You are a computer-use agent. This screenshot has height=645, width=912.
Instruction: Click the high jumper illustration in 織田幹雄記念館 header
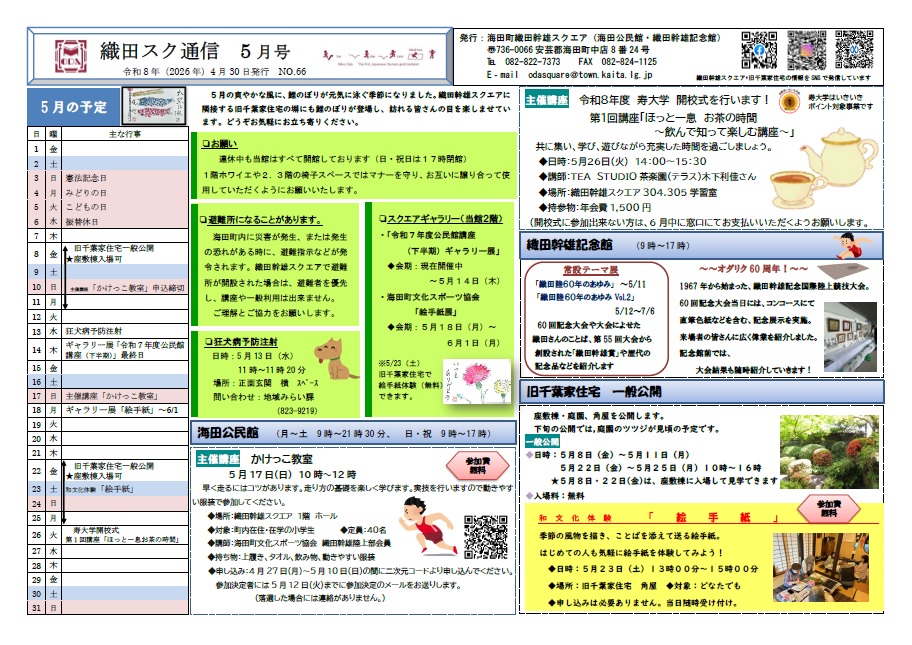point(852,245)
